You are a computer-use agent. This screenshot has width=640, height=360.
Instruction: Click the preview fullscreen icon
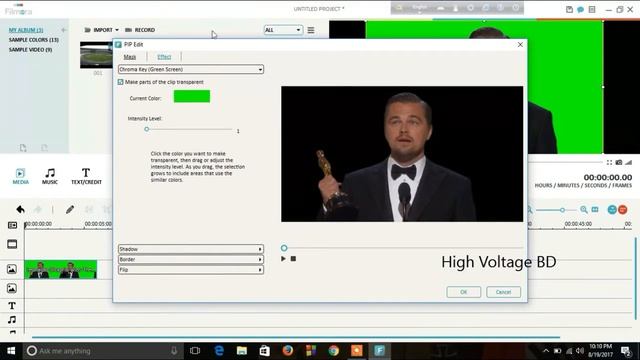pyautogui.click(x=609, y=162)
